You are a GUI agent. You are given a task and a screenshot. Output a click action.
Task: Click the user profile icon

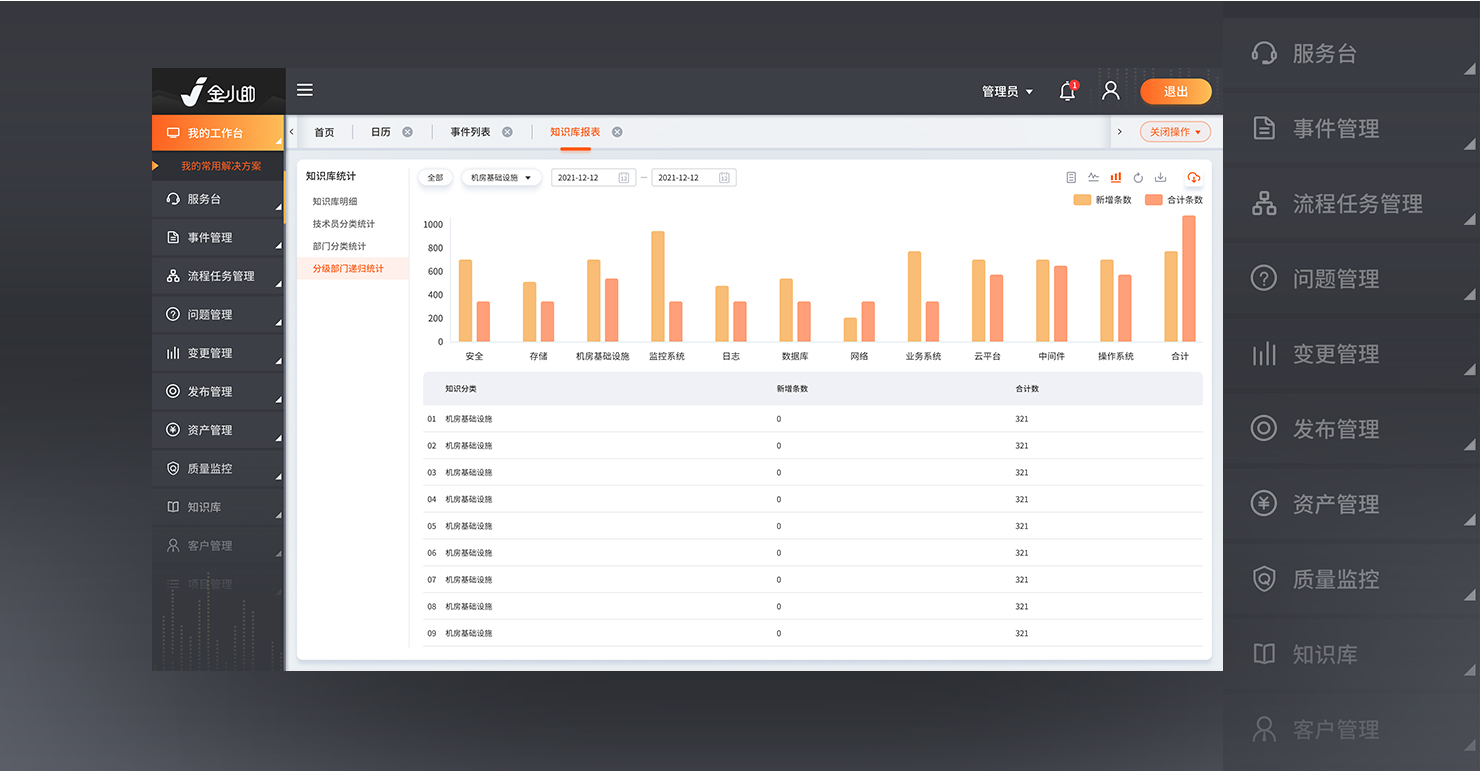click(1110, 91)
